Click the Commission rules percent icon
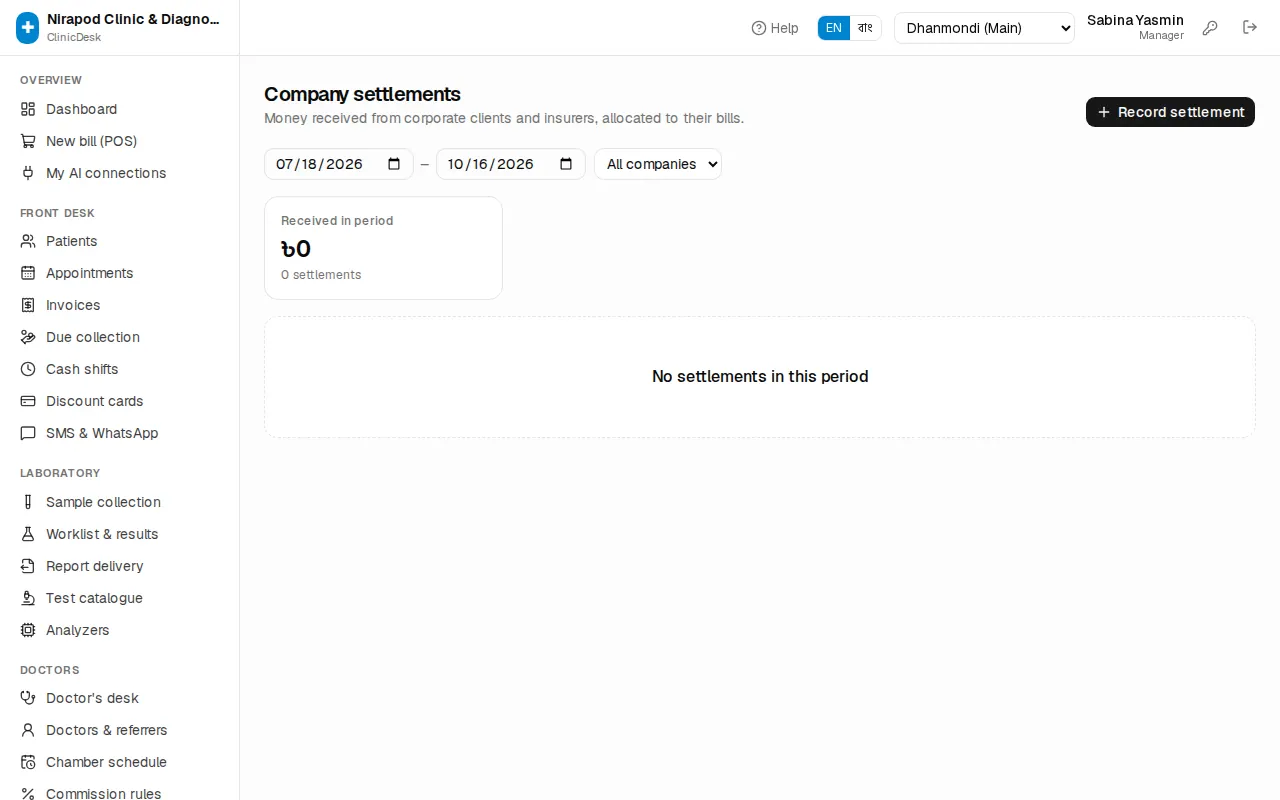The image size is (1280, 800). pos(28,794)
